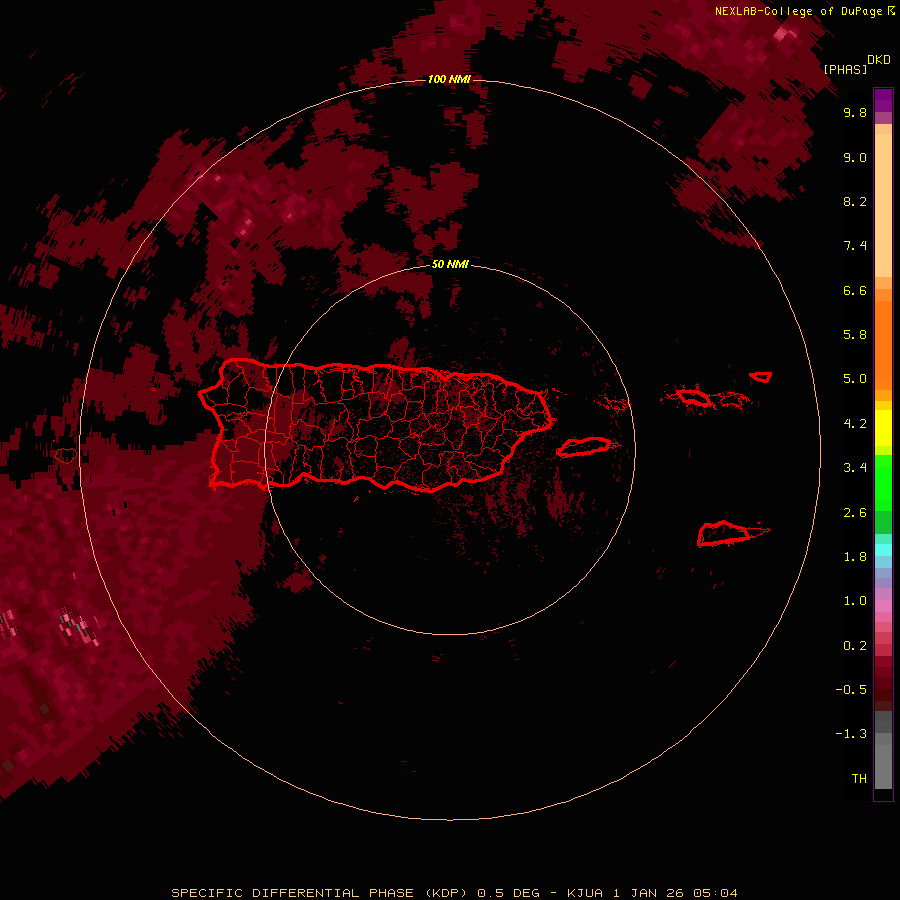Click the bright green color bar segment
The image size is (900, 900).
(x=883, y=483)
